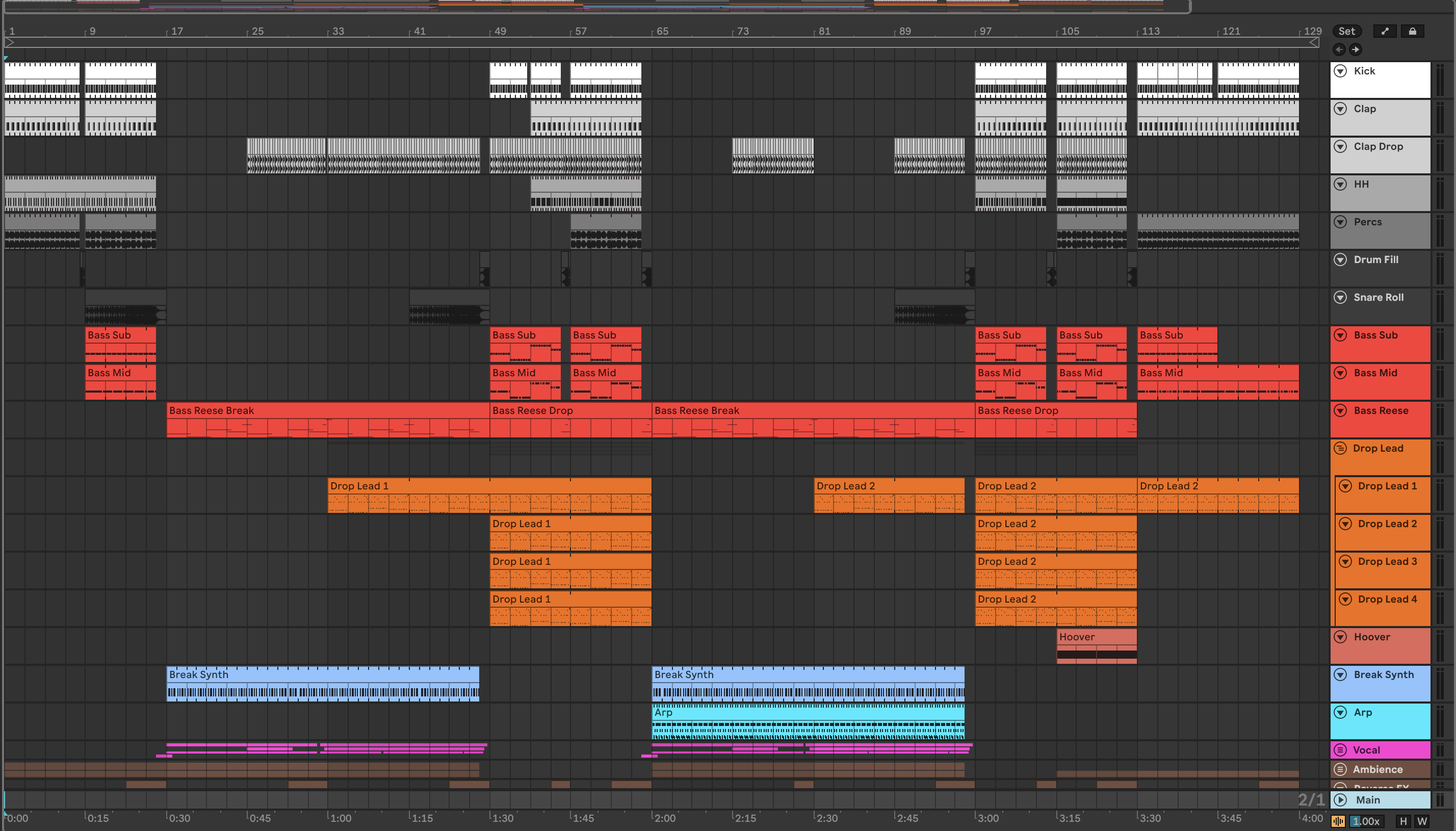Jump to the next locator arrow
This screenshot has height=831, width=1456.
1356,49
